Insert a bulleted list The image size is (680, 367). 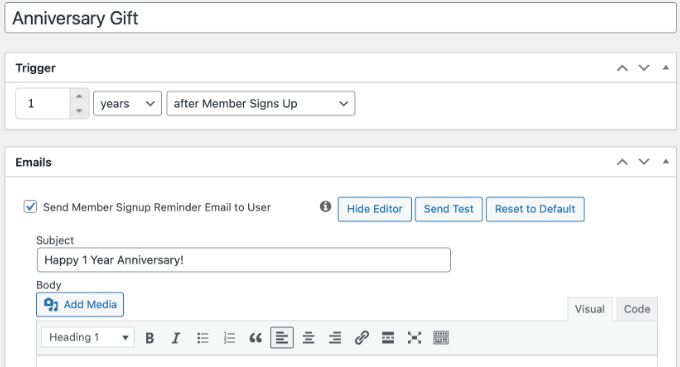(x=203, y=338)
